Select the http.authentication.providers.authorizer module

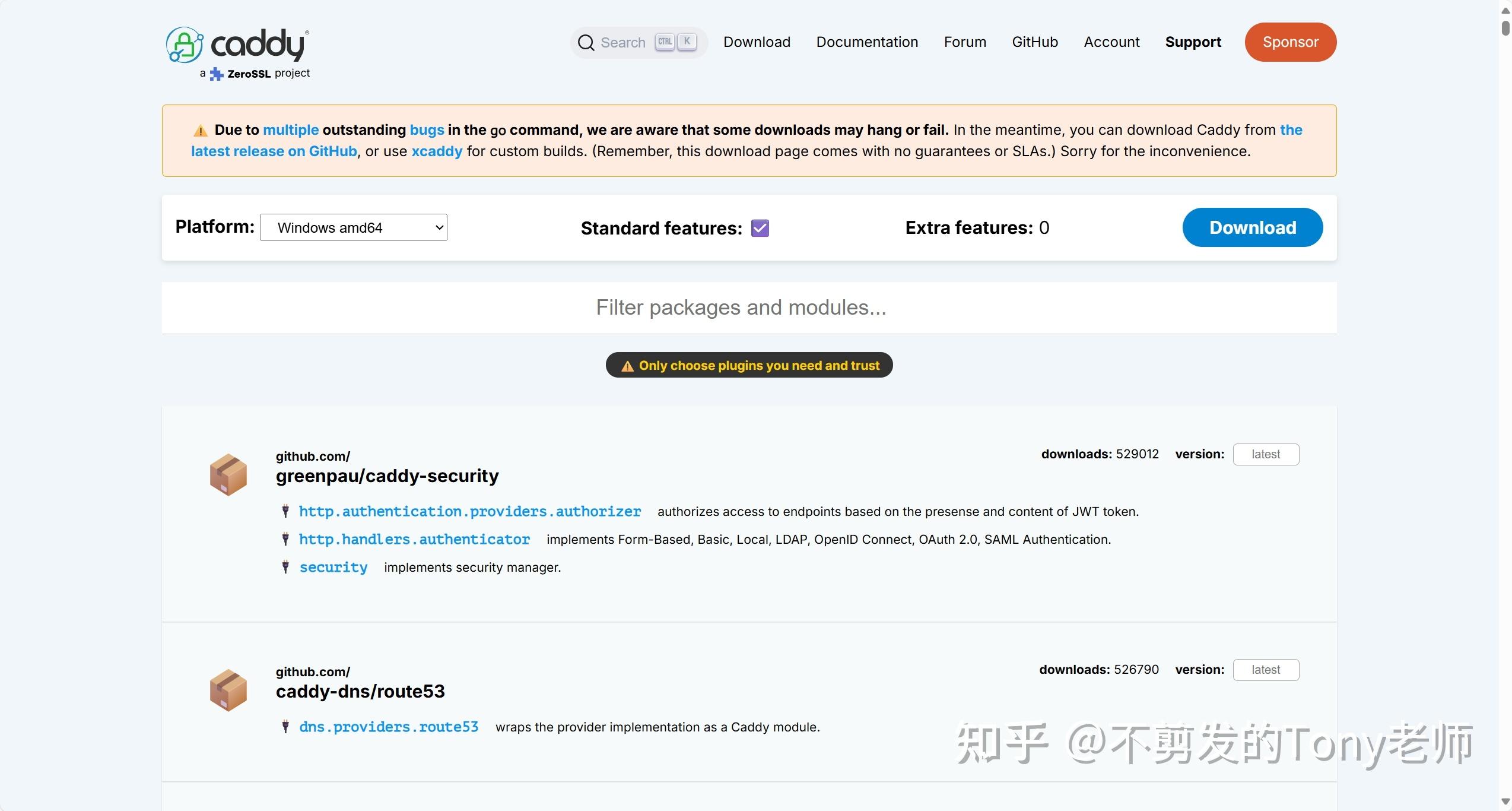(470, 511)
